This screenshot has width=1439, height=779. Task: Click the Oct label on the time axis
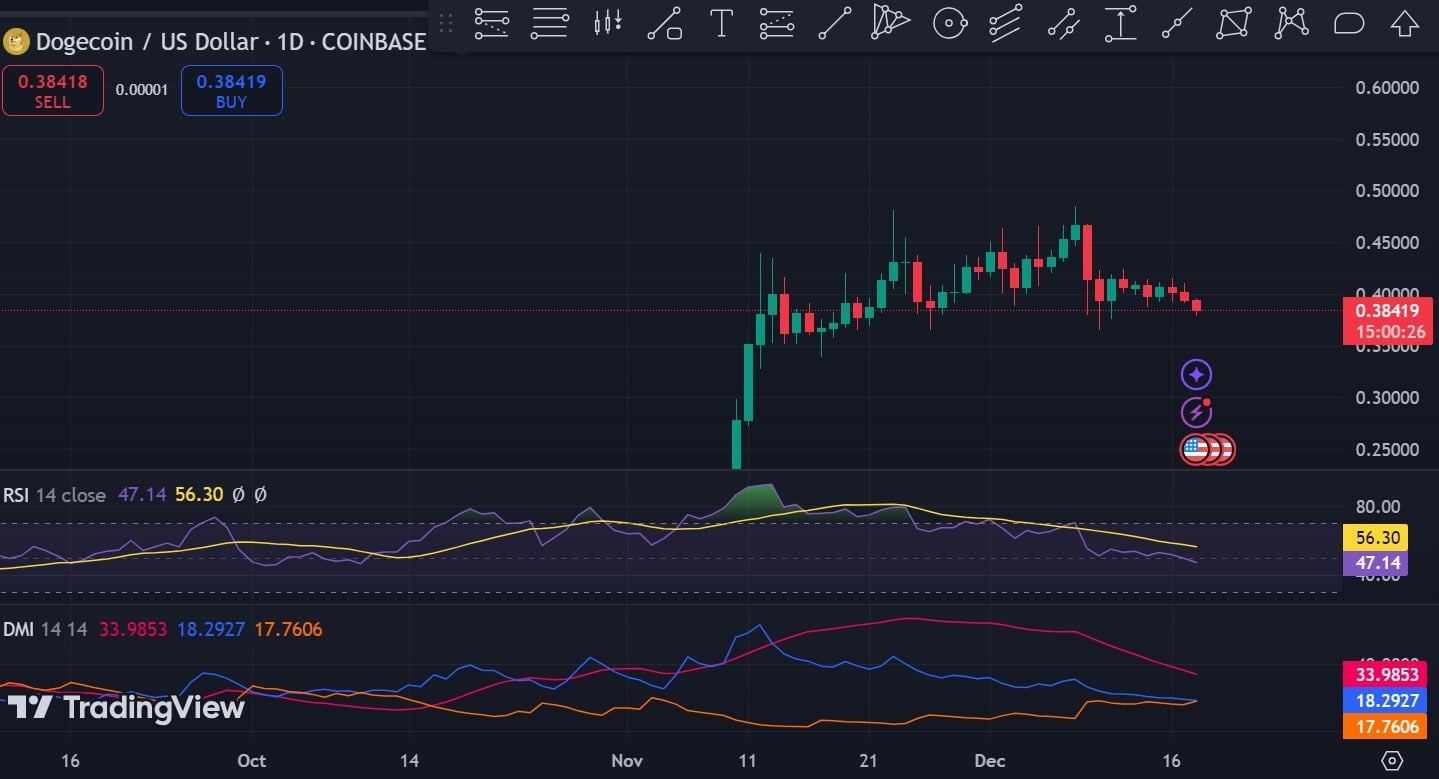click(252, 761)
